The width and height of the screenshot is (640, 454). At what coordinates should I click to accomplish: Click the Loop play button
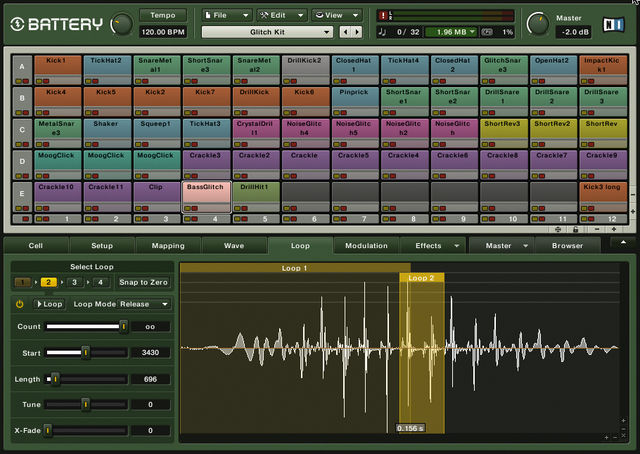tap(49, 304)
